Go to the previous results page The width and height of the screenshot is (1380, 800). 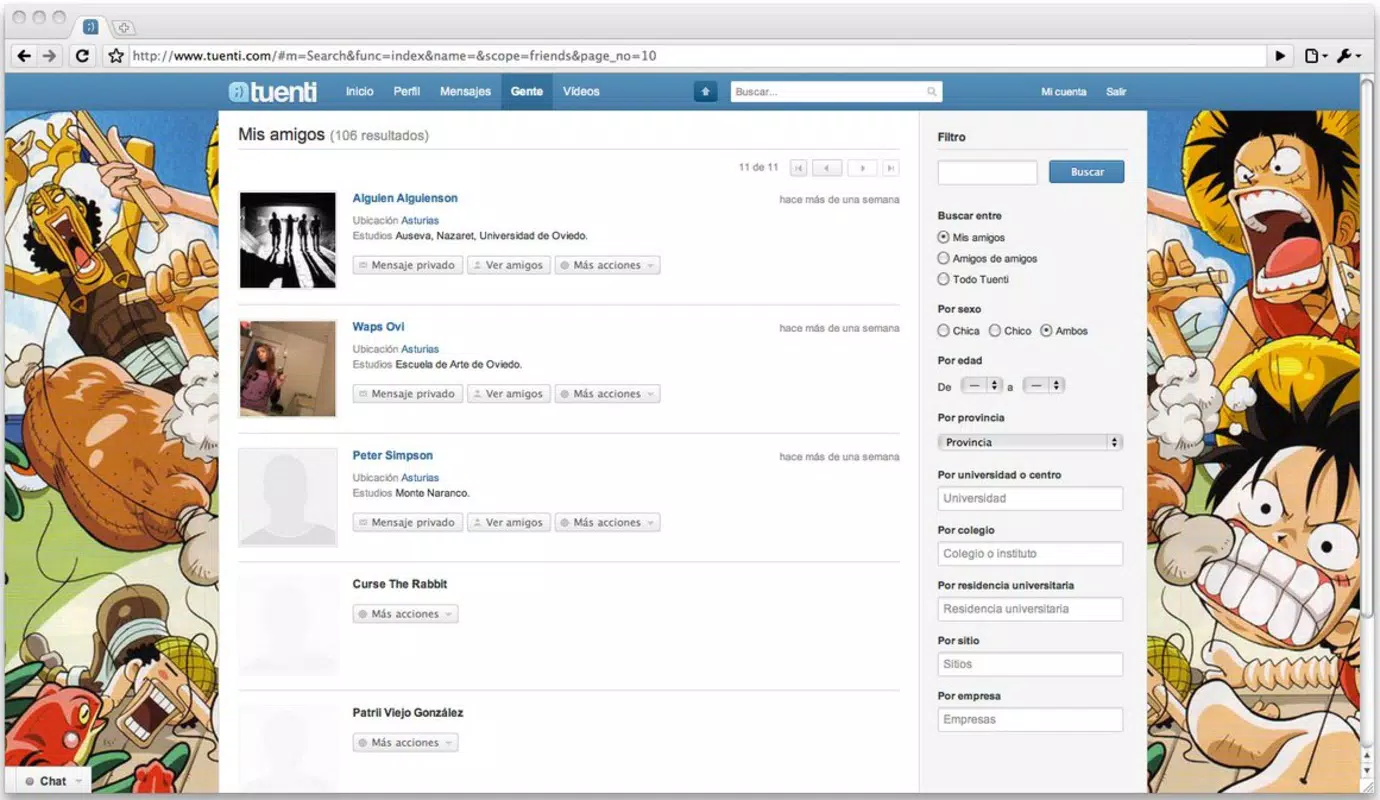[x=827, y=168]
